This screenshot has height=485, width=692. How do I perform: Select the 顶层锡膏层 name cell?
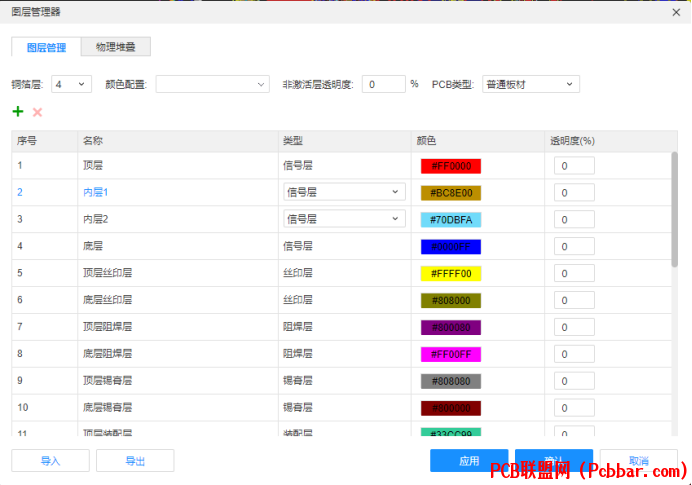point(178,381)
